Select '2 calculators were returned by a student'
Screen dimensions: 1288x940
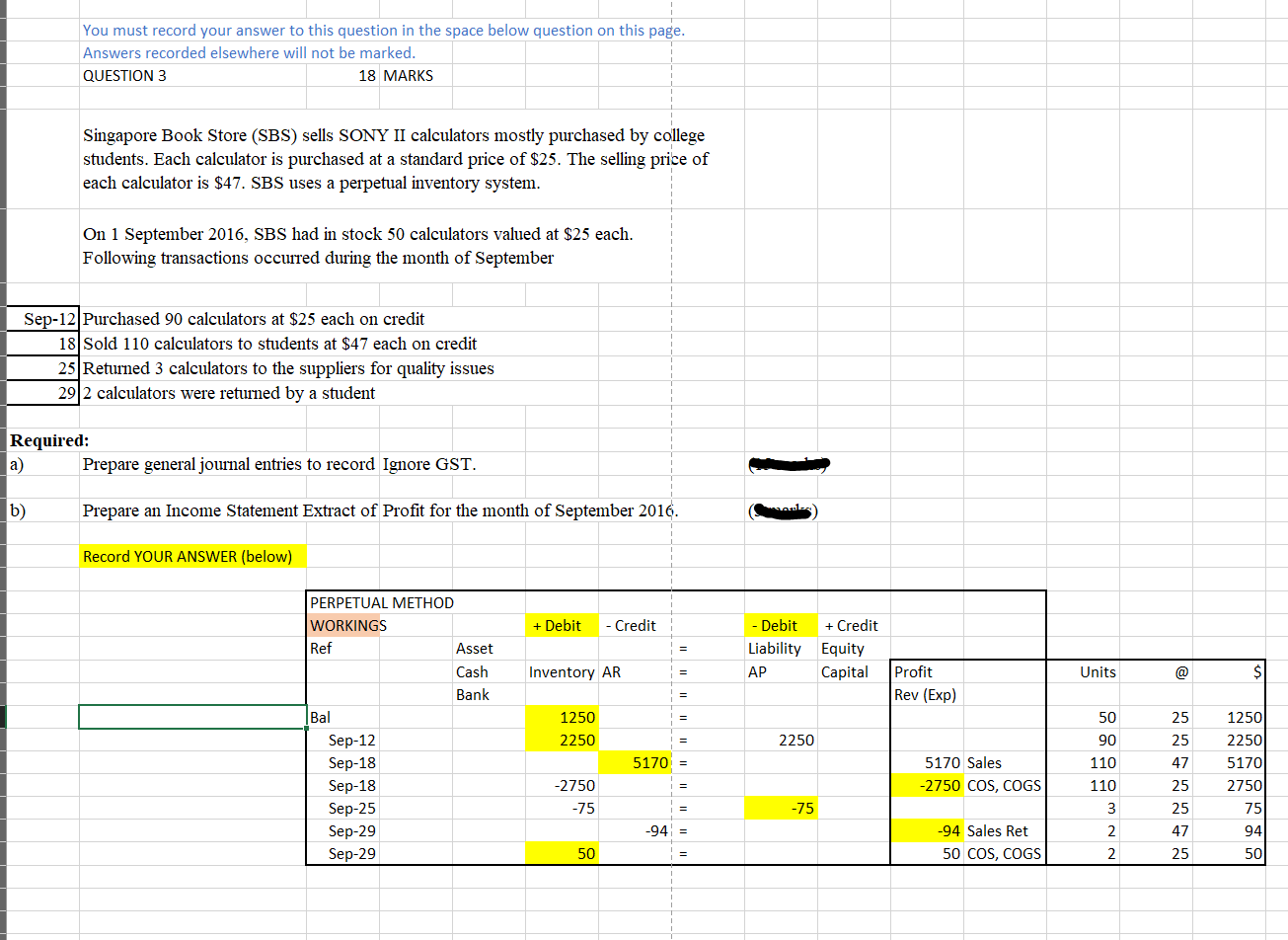(229, 393)
